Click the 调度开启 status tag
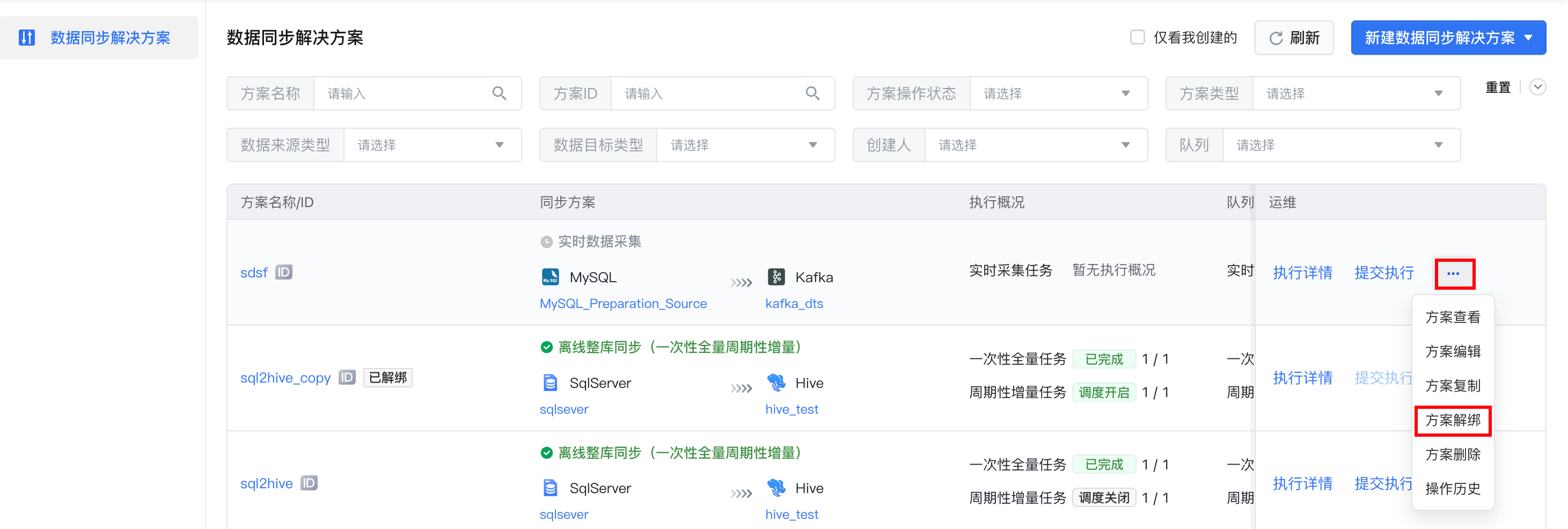1568x529 pixels. 1104,393
